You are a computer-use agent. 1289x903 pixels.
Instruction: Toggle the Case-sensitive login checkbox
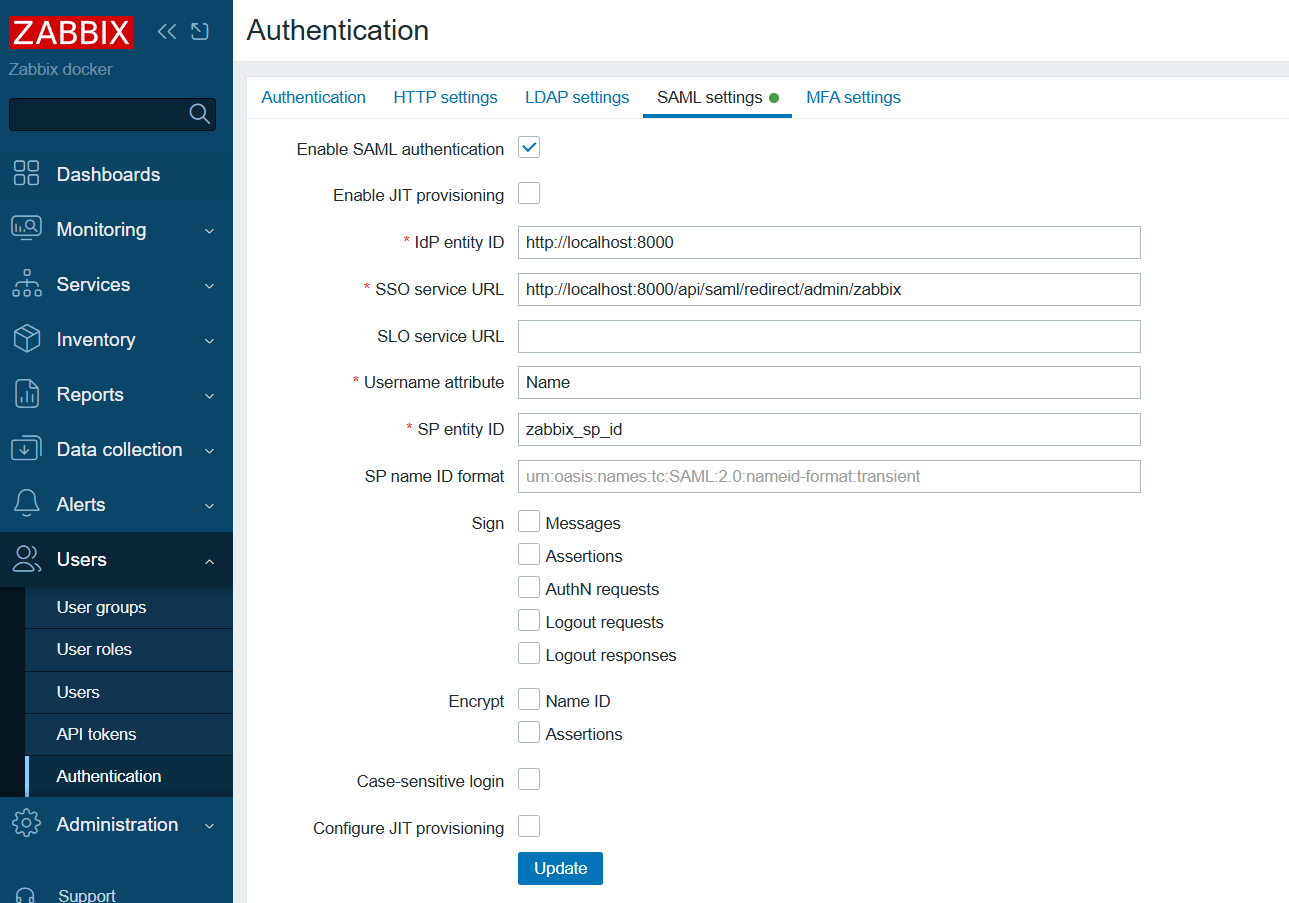coord(528,779)
